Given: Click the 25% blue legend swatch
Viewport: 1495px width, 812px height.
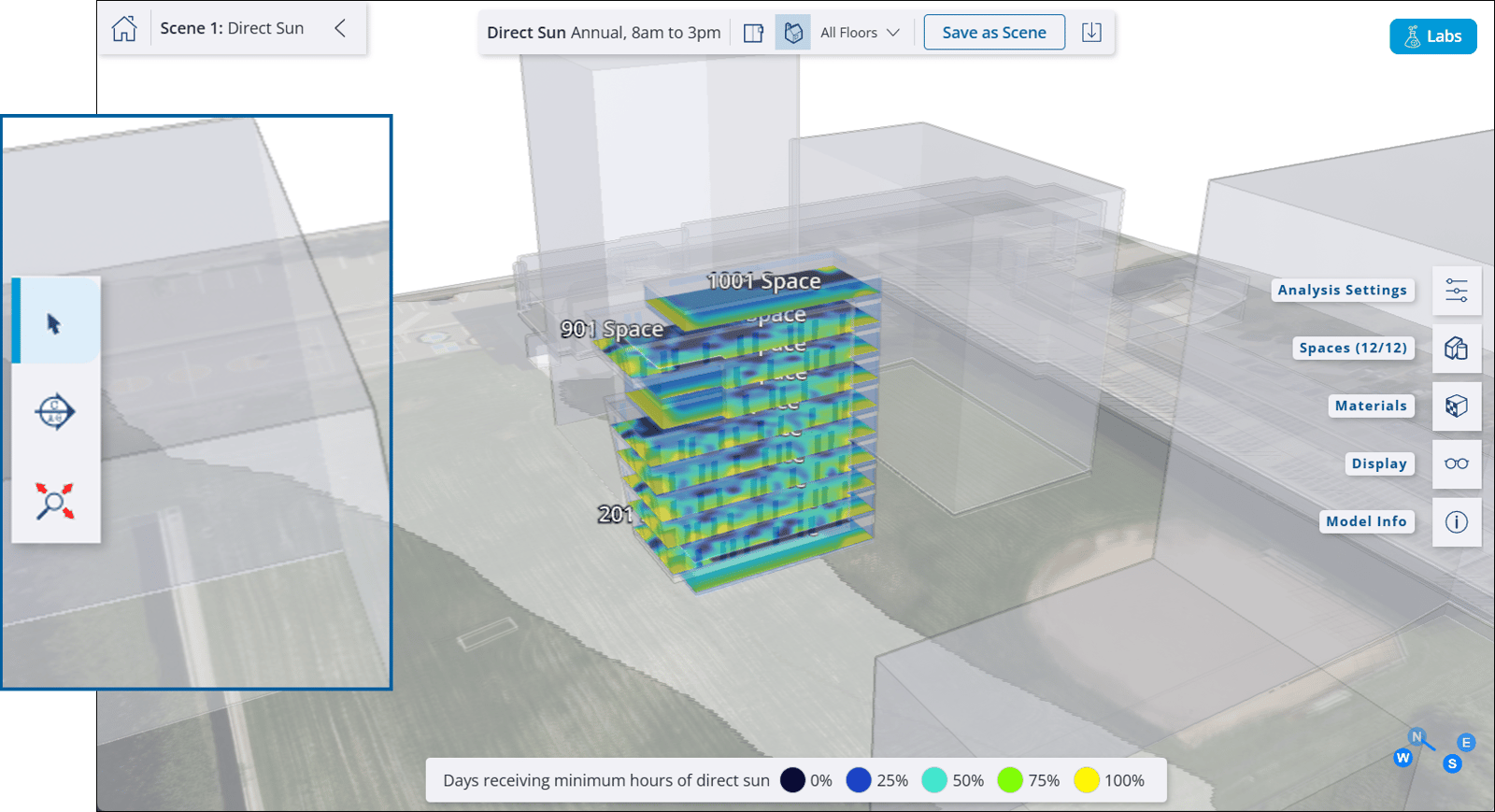Looking at the screenshot, I should pos(859,780).
